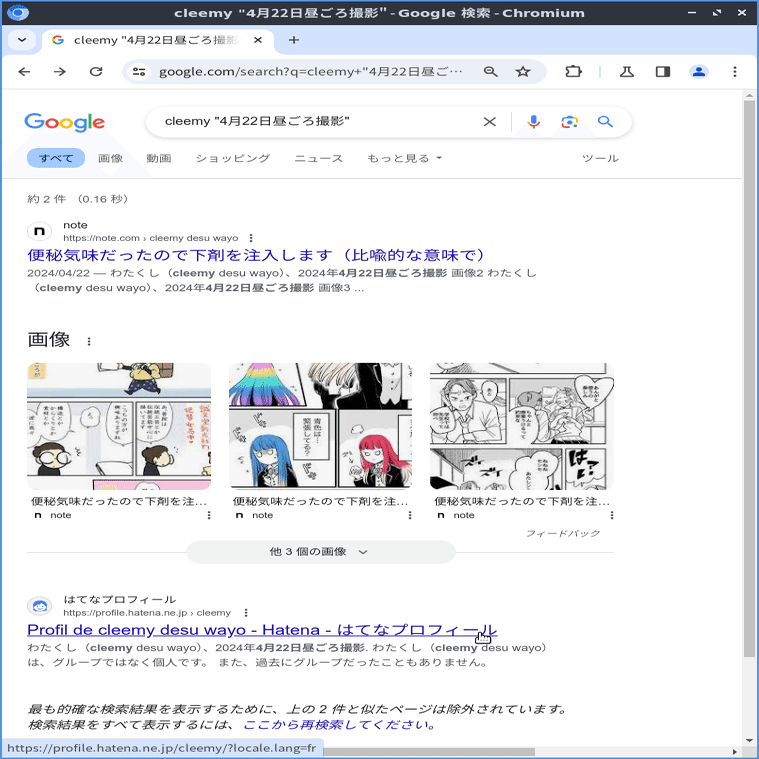Viewport: 759px width, 759px height.
Task: Open the 画像 section heading
Action: pyautogui.click(x=49, y=340)
